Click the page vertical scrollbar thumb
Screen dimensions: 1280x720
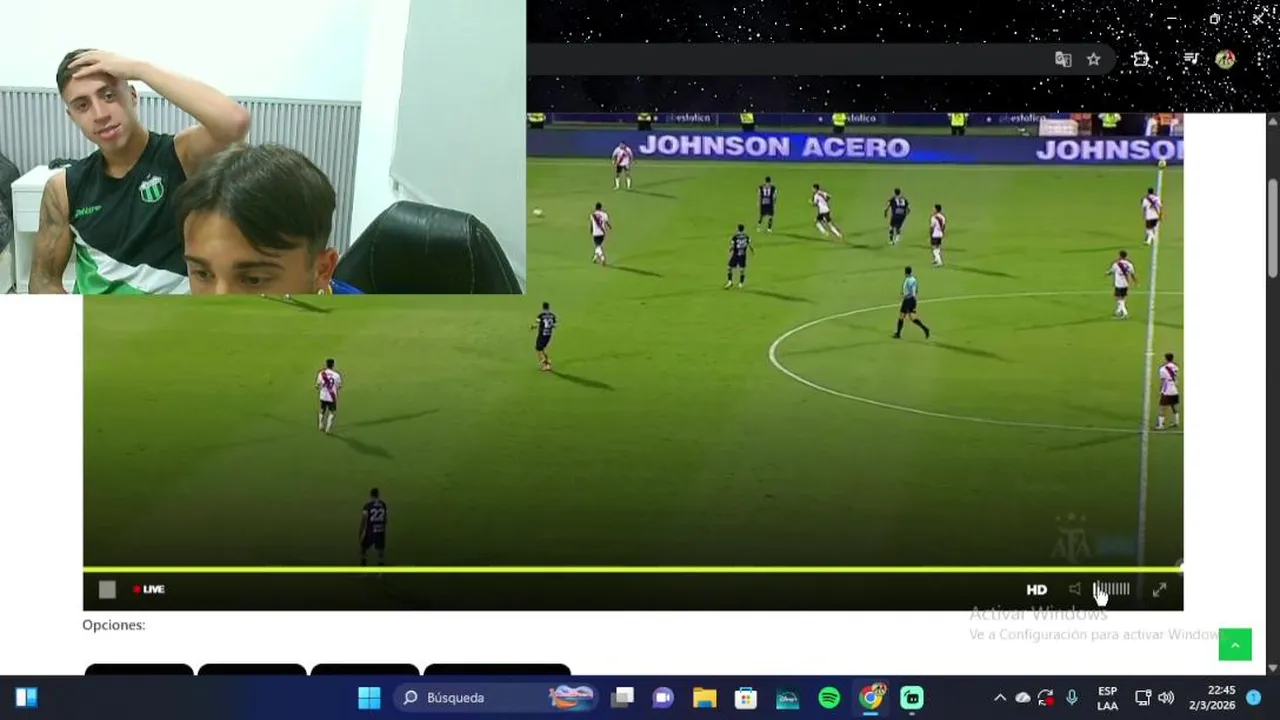point(1272,229)
